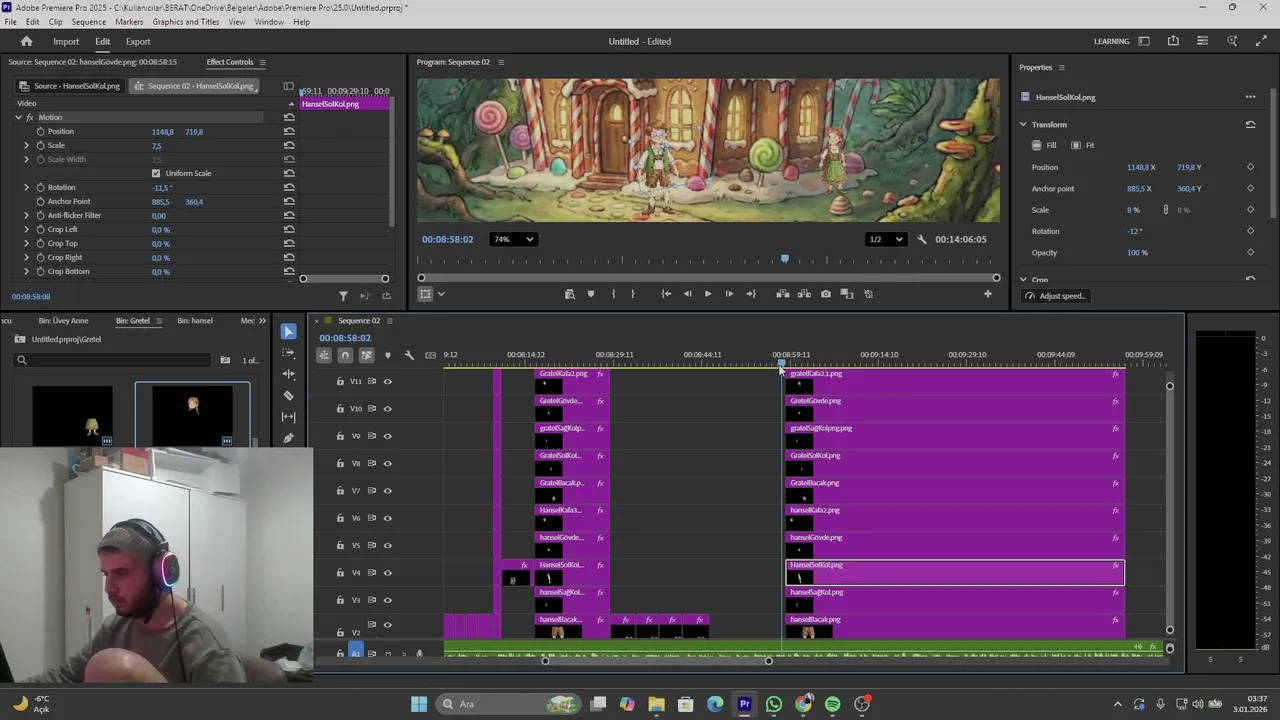Toggle animation stopwatch for Position
This screenshot has height=720, width=1280.
pos(40,132)
